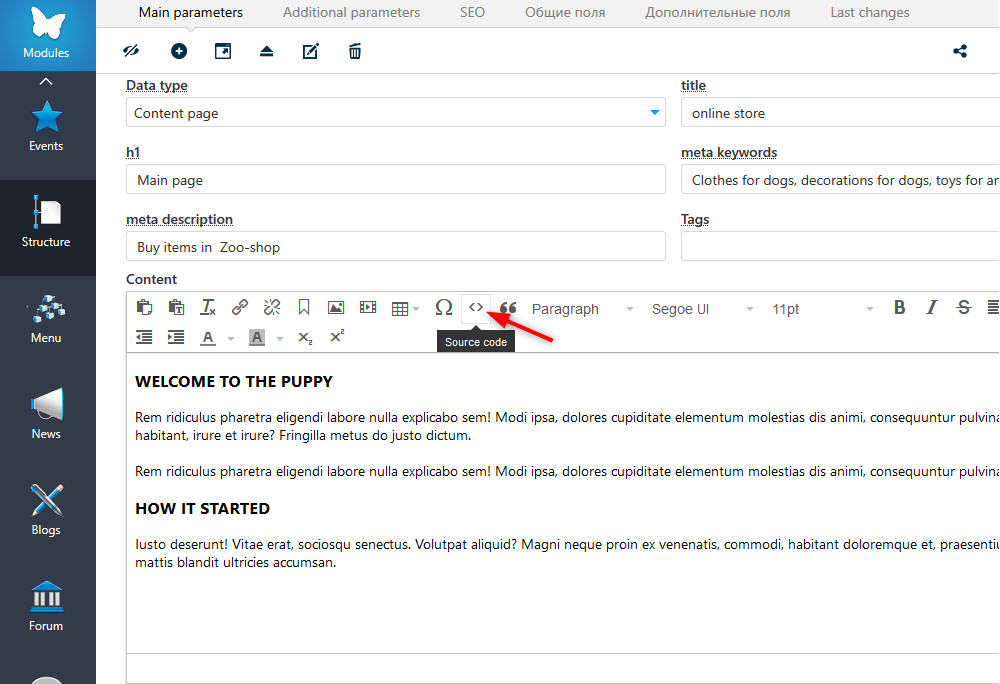The image size is (1000, 684).
Task: Insert an image into the content
Action: 336,308
